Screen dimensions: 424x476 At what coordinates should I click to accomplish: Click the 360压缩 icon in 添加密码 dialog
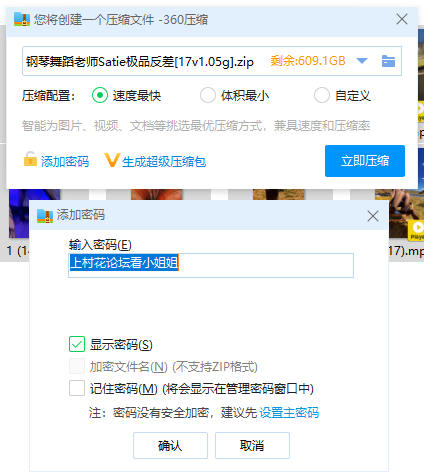pyautogui.click(x=45, y=216)
